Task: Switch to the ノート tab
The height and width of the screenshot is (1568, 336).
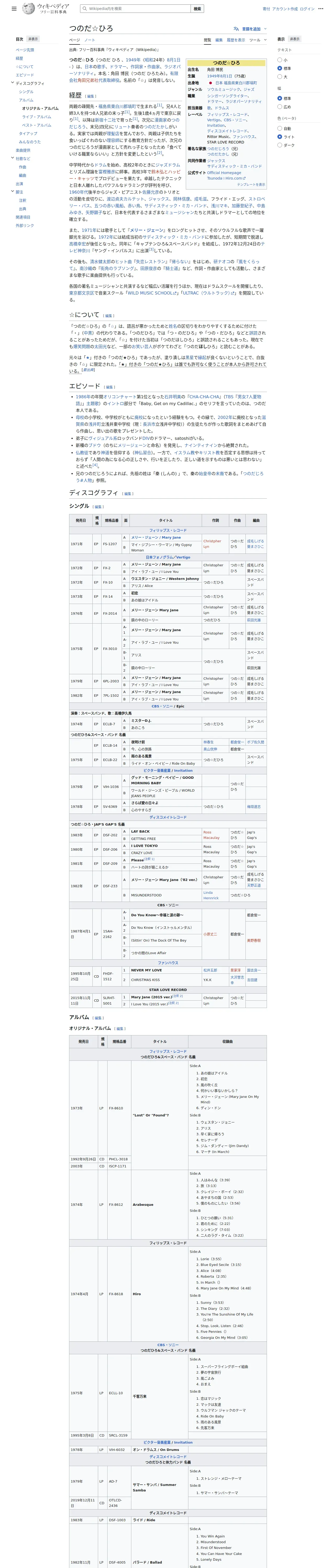Action: pyautogui.click(x=90, y=40)
